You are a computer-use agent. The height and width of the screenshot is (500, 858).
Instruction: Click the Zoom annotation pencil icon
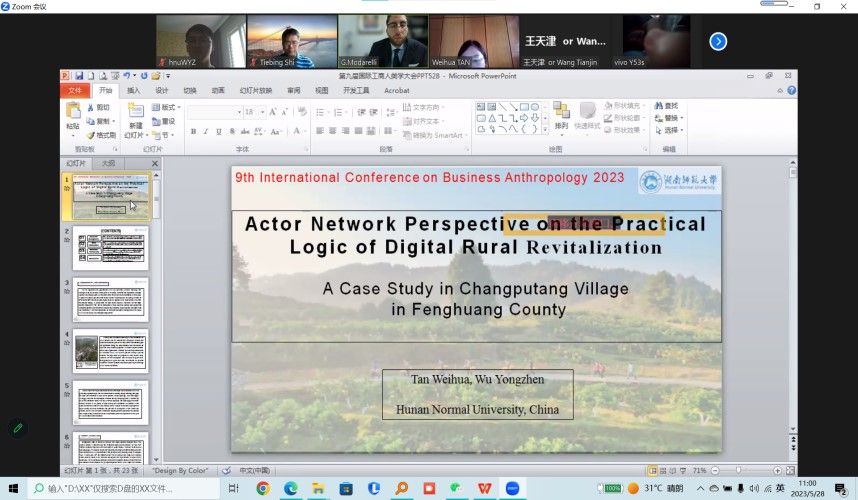click(17, 428)
